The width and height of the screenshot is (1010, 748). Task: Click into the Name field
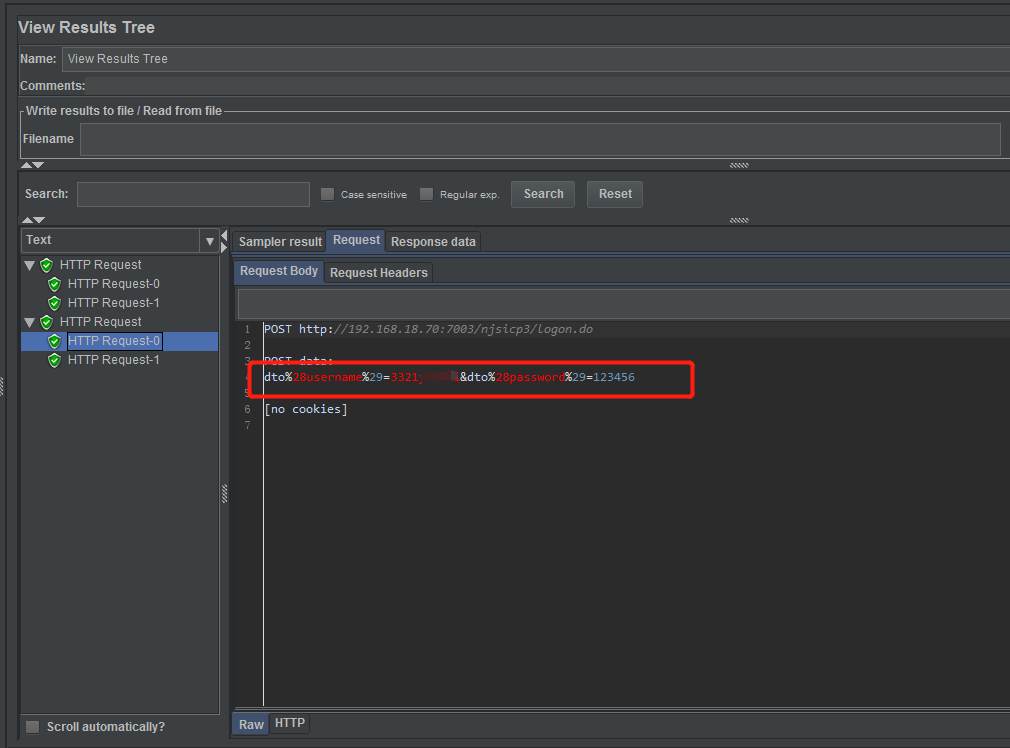click(536, 59)
